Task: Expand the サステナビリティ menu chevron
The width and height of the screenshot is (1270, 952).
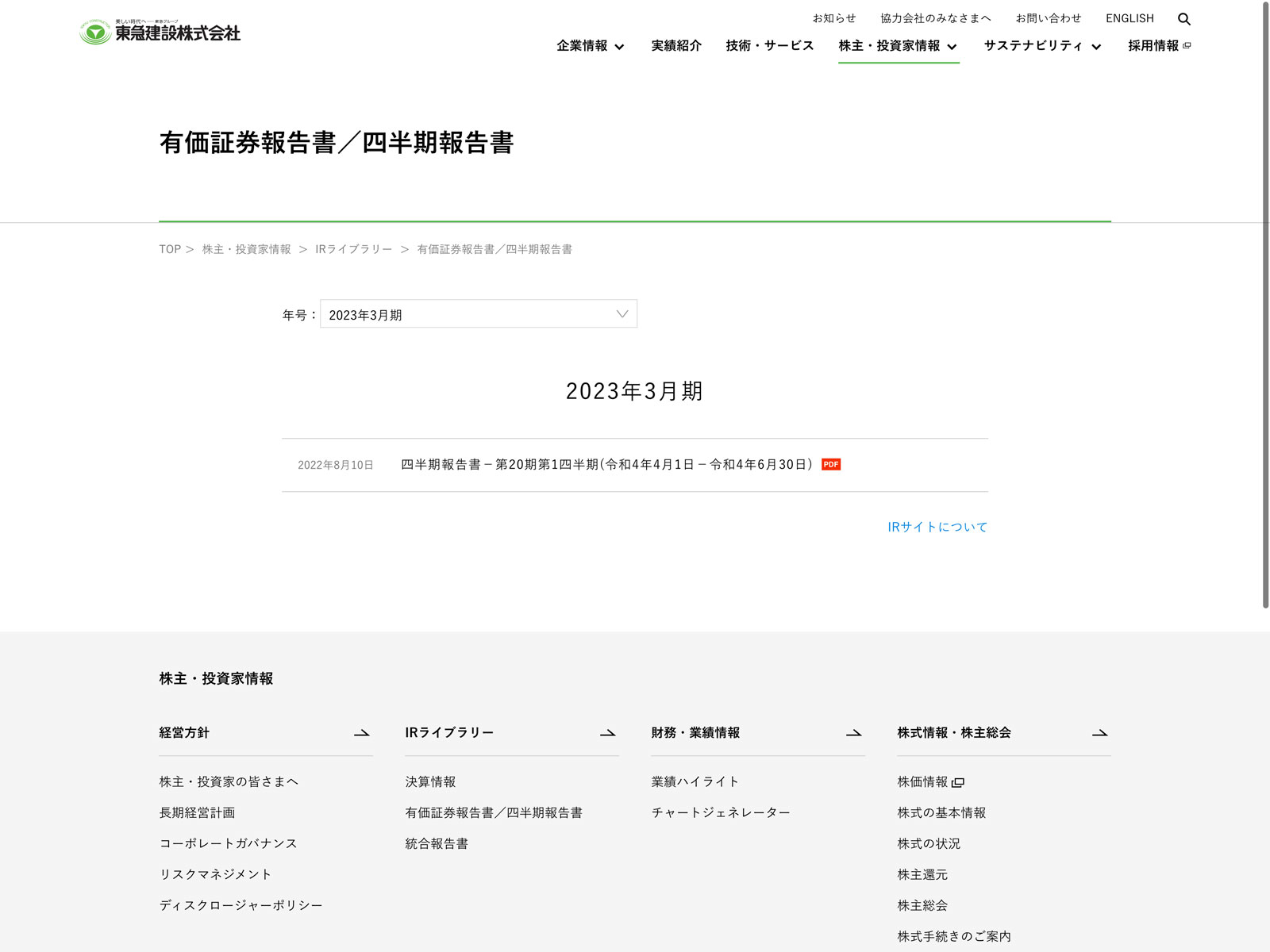Action: 1096,47
